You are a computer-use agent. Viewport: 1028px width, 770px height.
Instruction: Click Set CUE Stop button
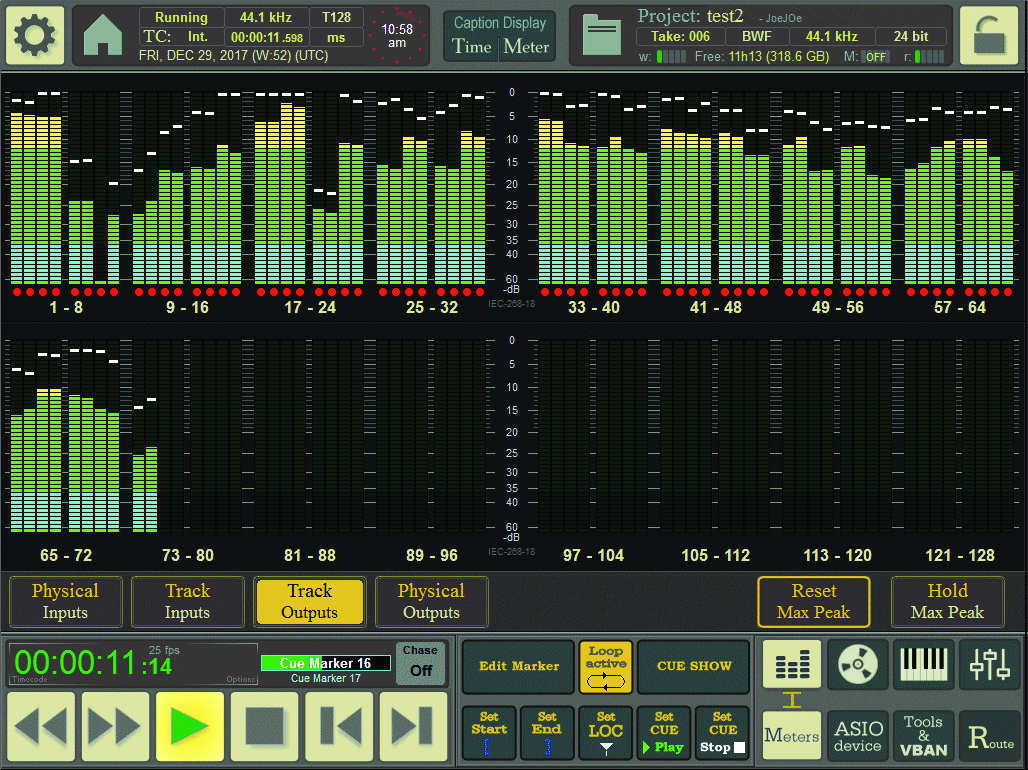click(x=722, y=733)
